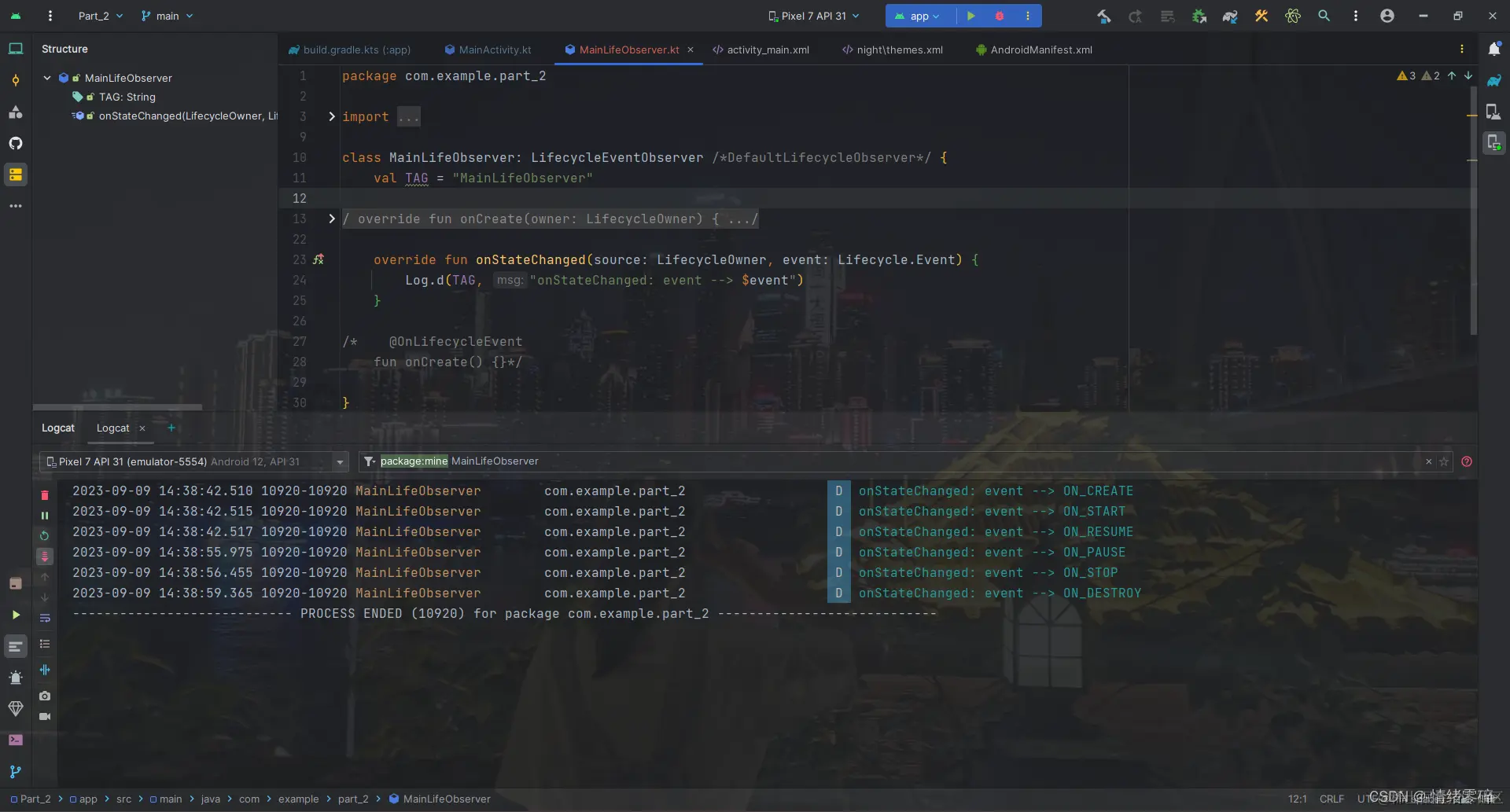The height and width of the screenshot is (812, 1510).
Task: Open the Terminal tool window
Action: click(x=16, y=740)
